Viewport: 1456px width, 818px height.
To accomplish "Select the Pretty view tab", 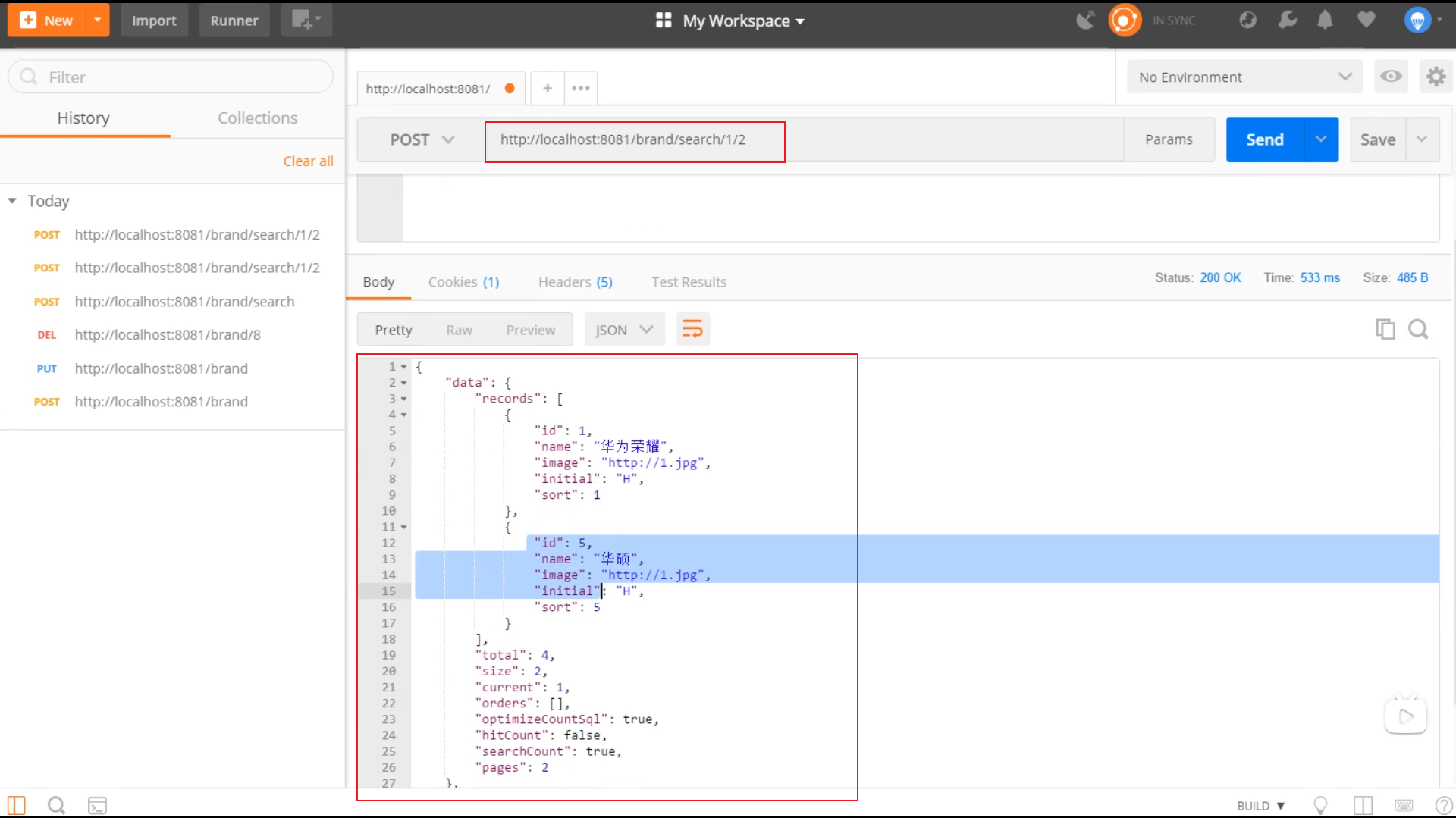I will [394, 329].
